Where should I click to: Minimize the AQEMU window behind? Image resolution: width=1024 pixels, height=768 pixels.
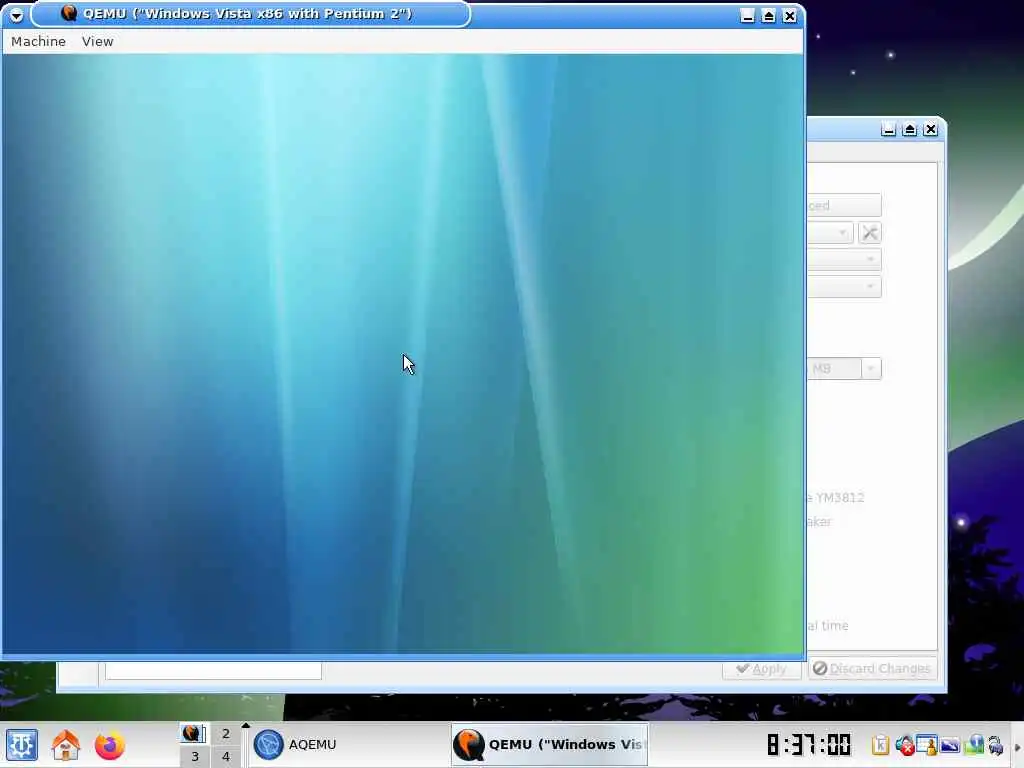[888, 129]
